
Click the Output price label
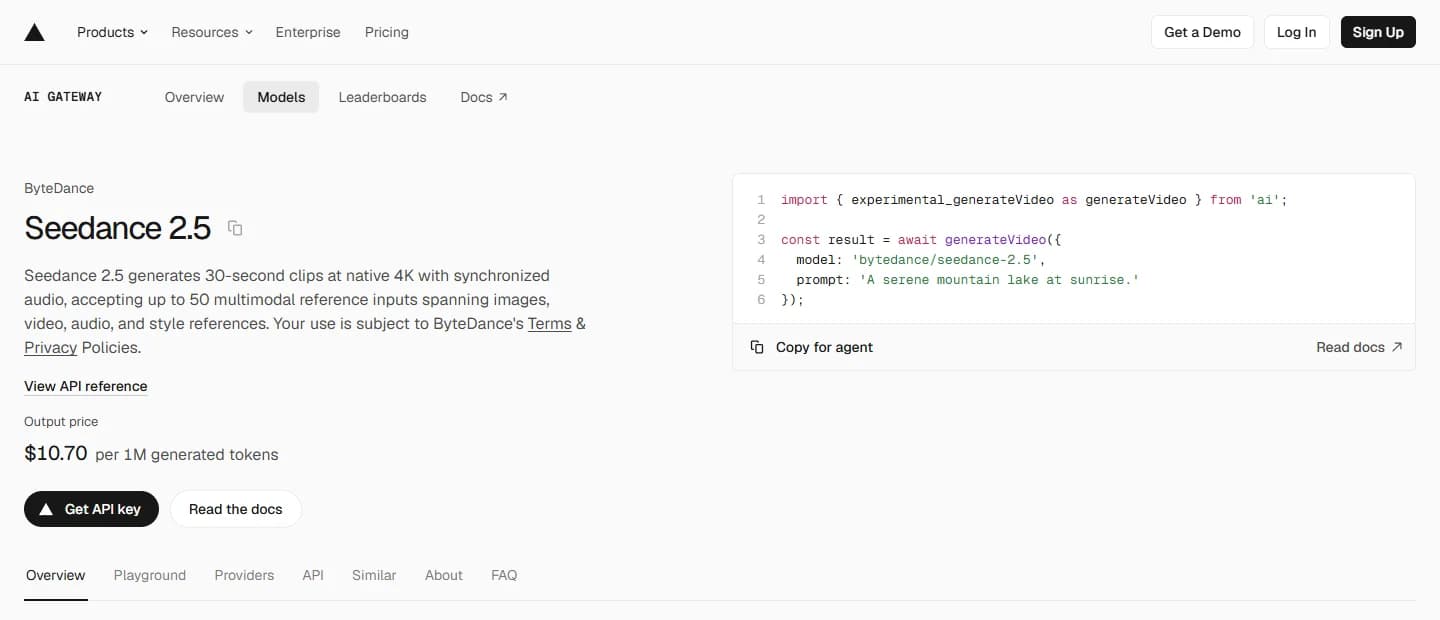coord(61,422)
